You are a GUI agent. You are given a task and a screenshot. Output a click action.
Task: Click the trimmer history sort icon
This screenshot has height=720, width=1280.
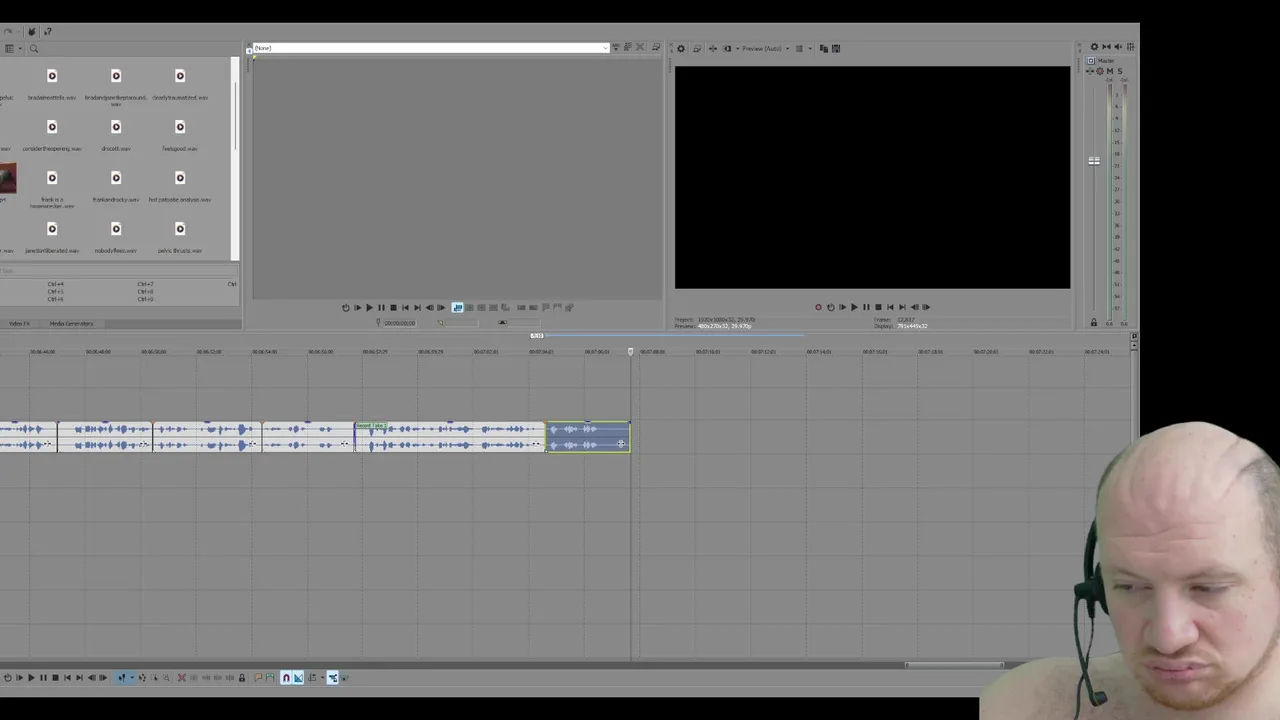(x=616, y=48)
